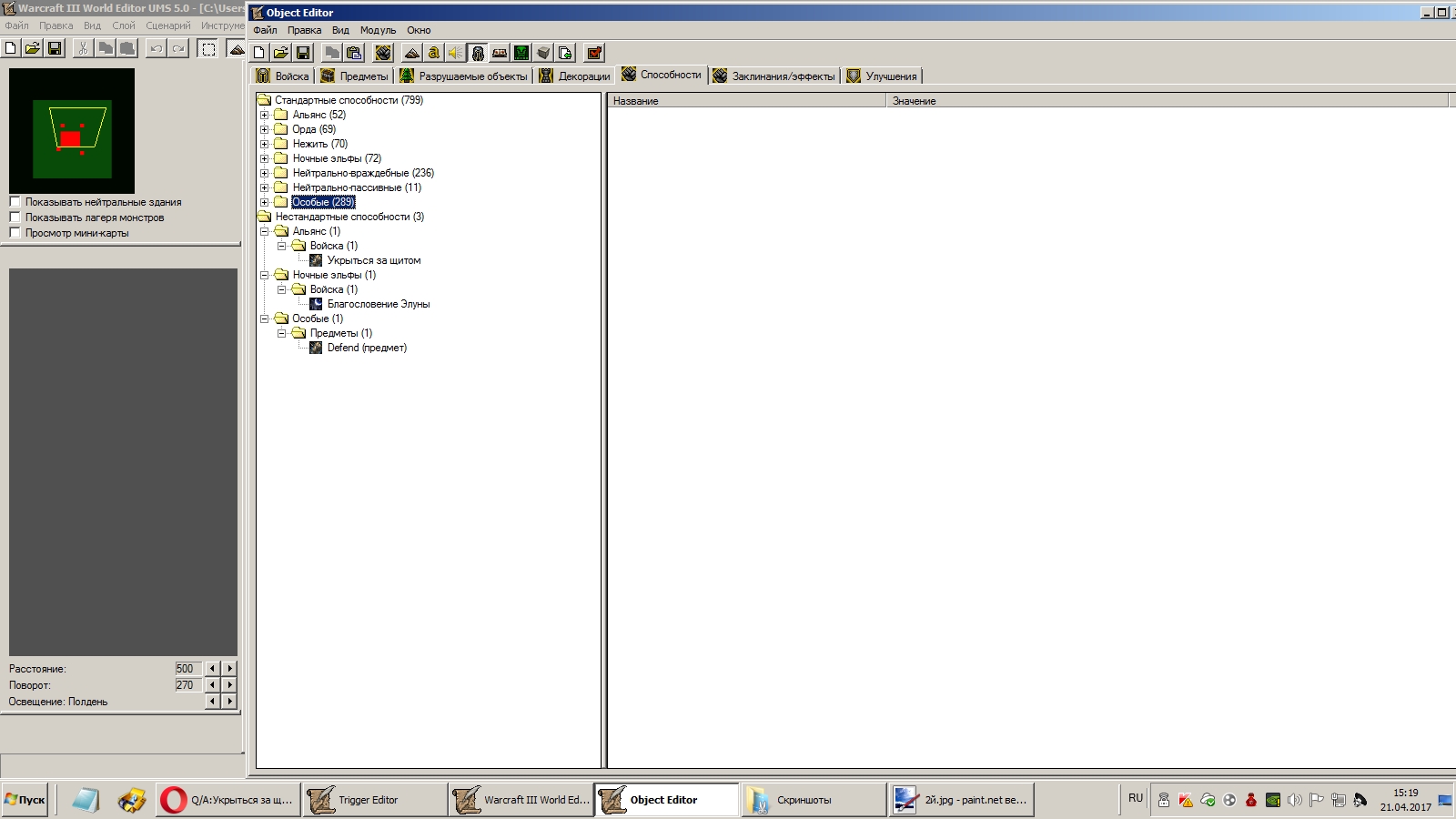Open Import Manager icon with green arrow
1456x819 pixels.
pyautogui.click(x=565, y=53)
